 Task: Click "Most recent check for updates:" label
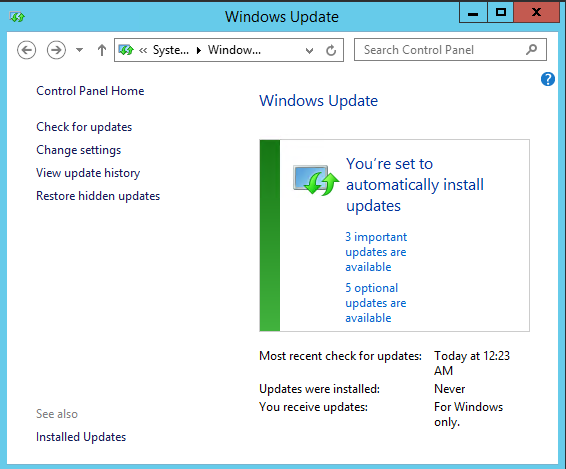tap(340, 356)
